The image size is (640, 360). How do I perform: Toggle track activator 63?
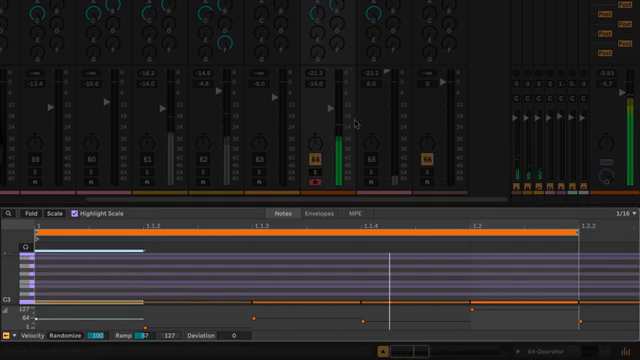tap(259, 160)
